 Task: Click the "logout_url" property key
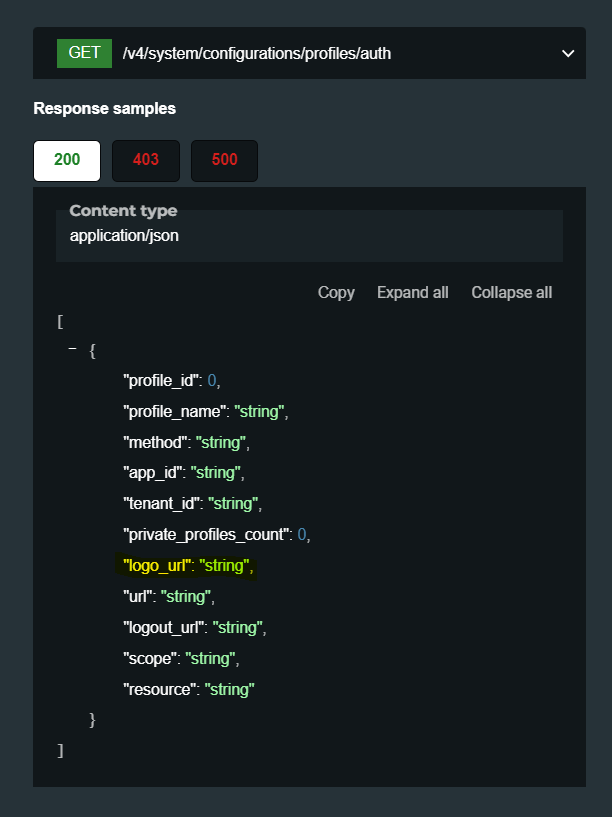point(166,628)
